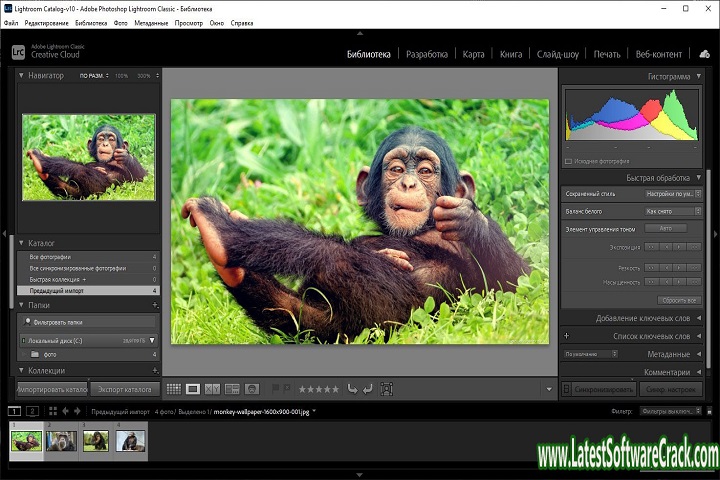Click the second monitor button in the filmstrip
Viewport: 720px width, 480px height.
coord(33,411)
